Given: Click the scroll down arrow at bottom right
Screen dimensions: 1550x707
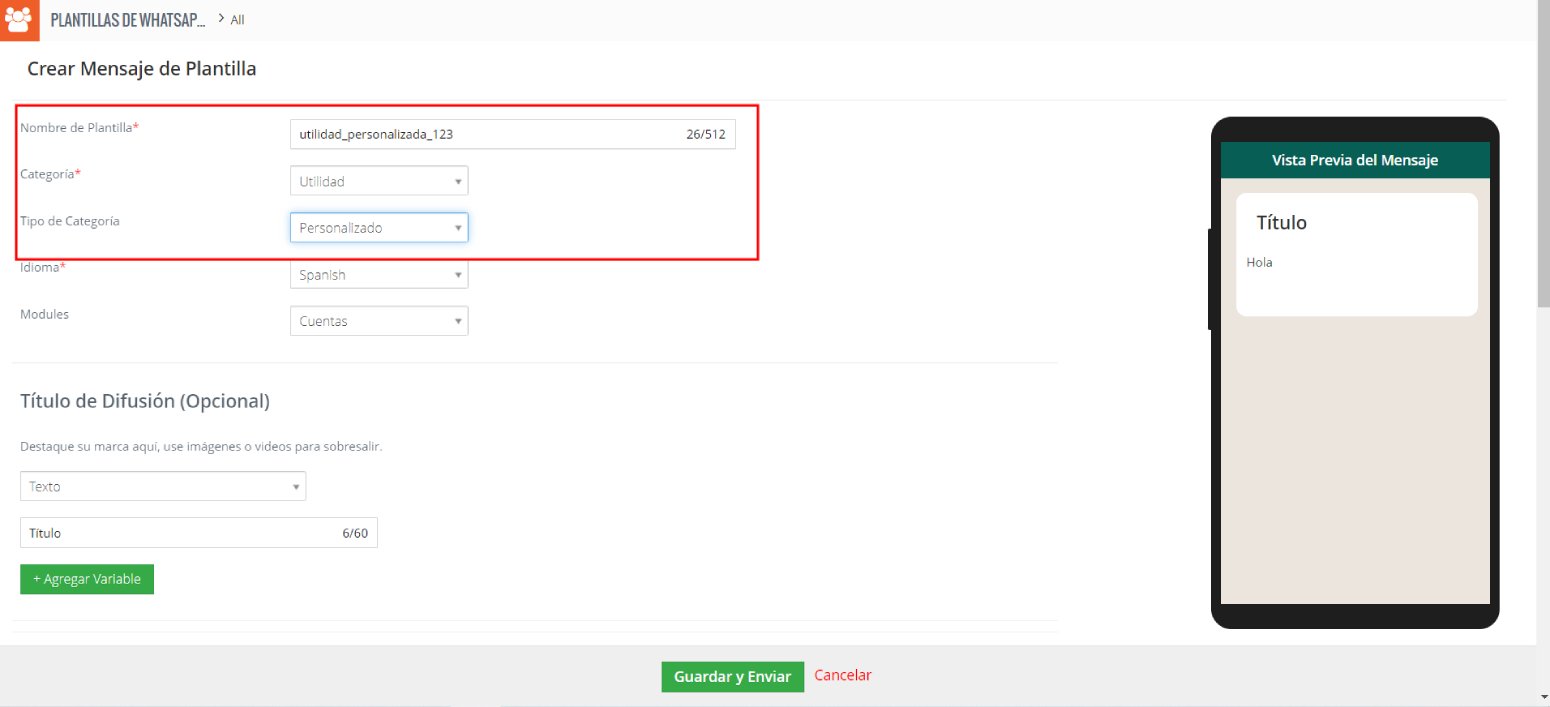Looking at the screenshot, I should coord(1542,697).
